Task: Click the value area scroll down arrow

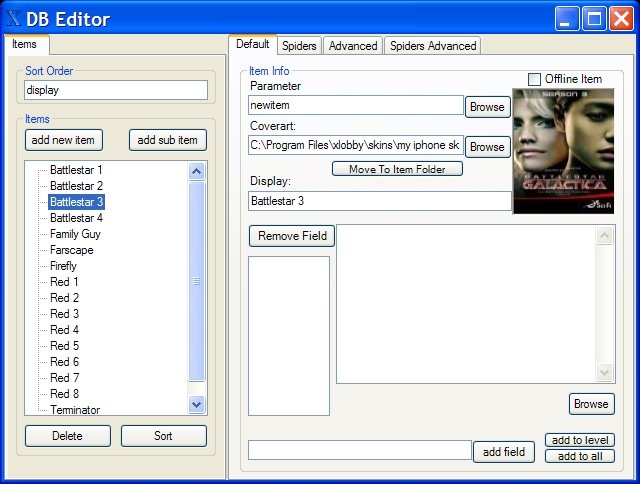Action: pos(604,372)
